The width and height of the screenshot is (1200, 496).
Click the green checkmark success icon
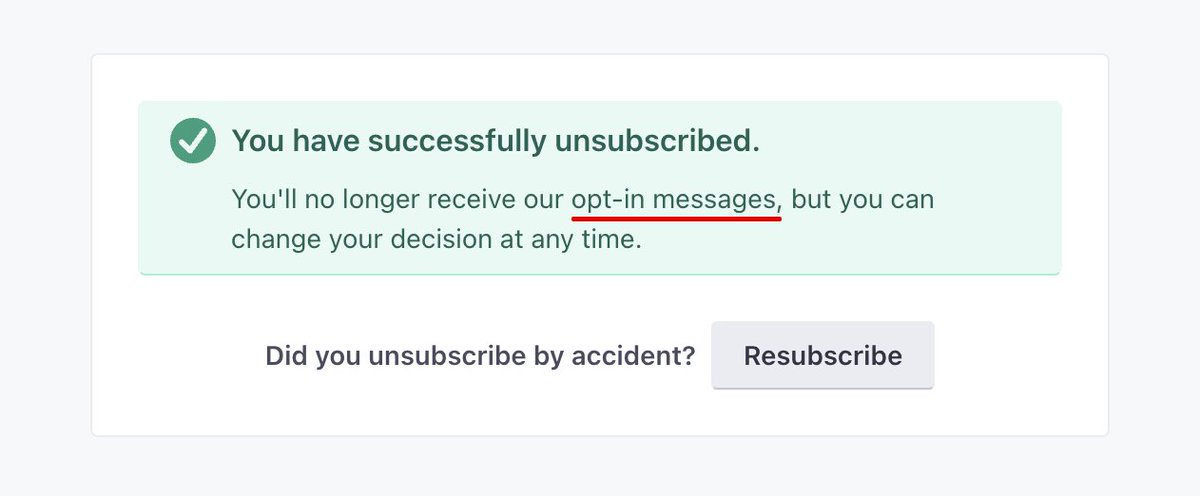coord(193,141)
